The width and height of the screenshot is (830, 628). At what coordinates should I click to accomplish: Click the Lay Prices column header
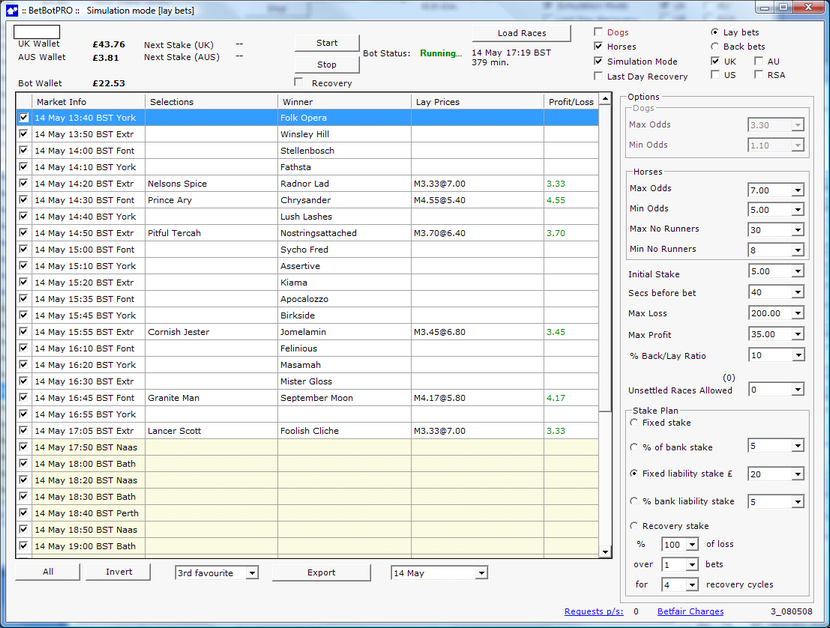click(x=477, y=102)
